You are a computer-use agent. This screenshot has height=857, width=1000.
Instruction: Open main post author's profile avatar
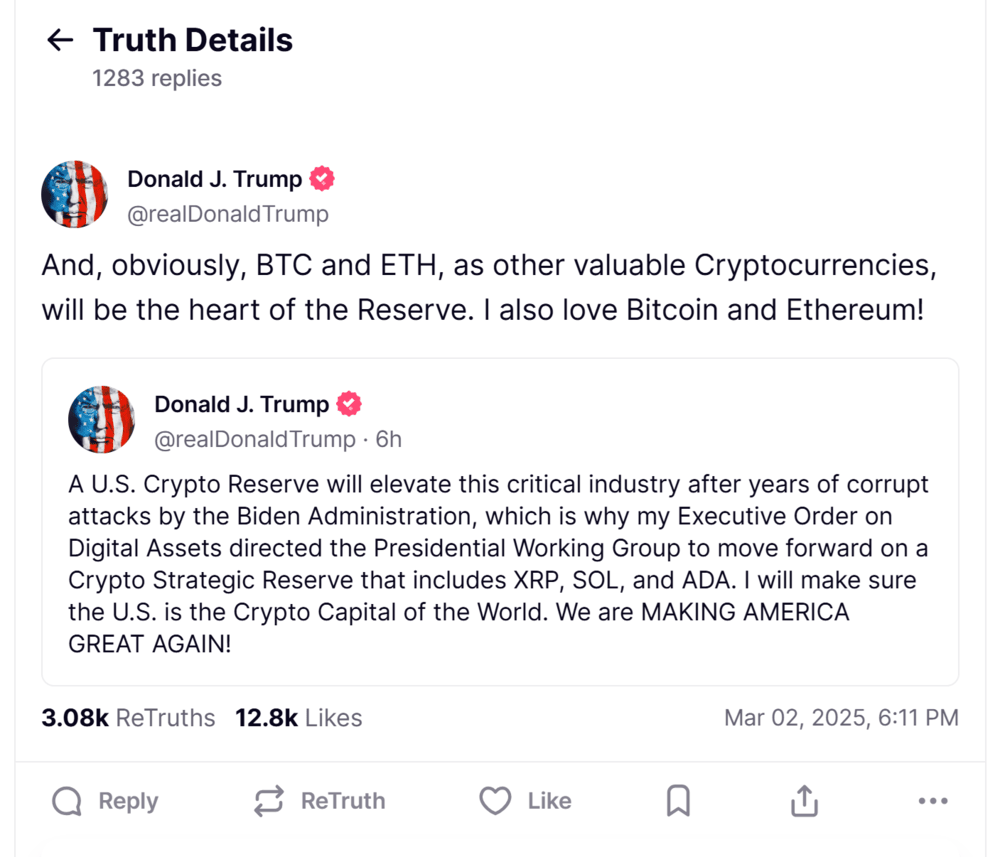click(75, 194)
